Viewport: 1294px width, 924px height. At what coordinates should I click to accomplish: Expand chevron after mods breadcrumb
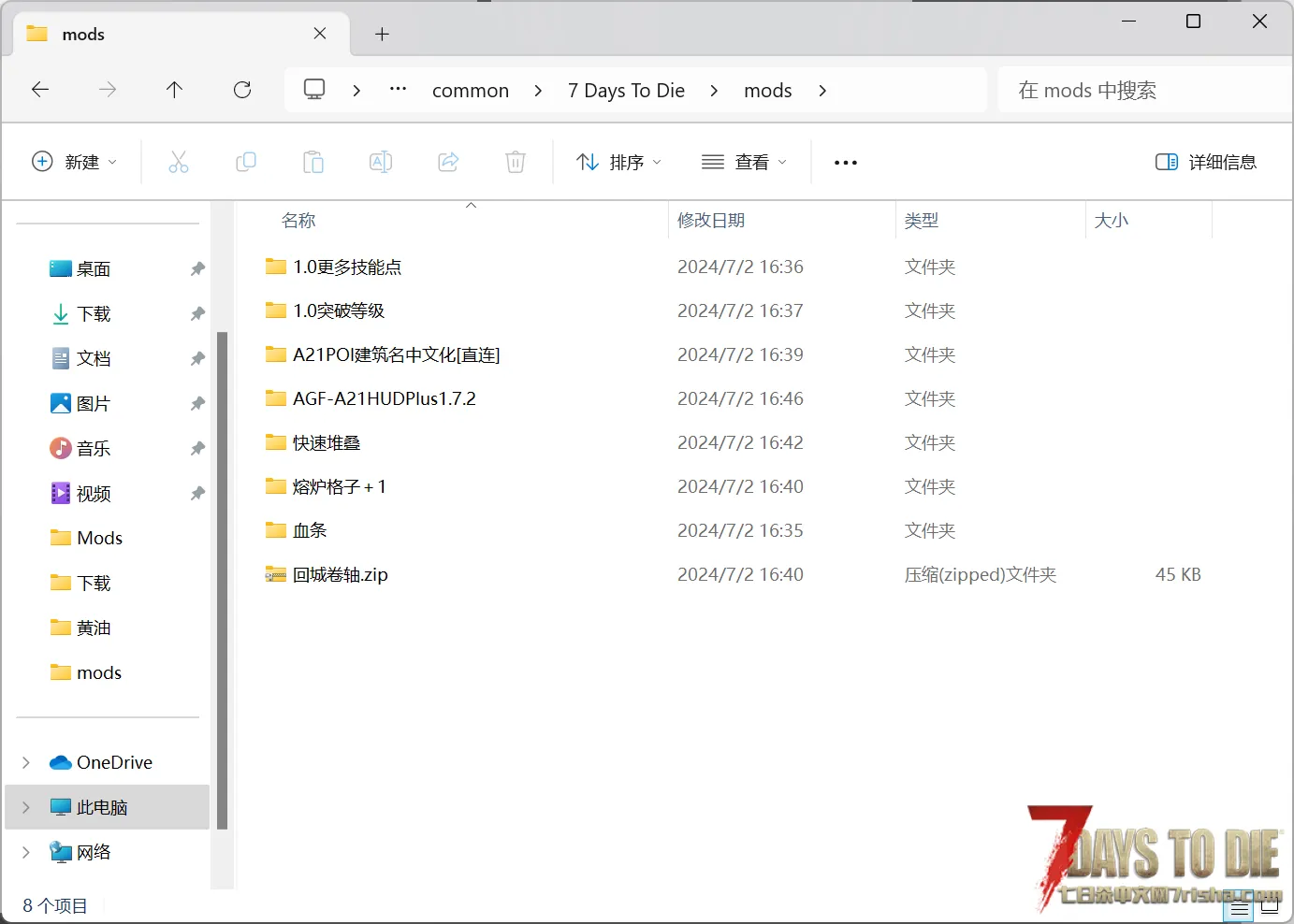pos(822,91)
